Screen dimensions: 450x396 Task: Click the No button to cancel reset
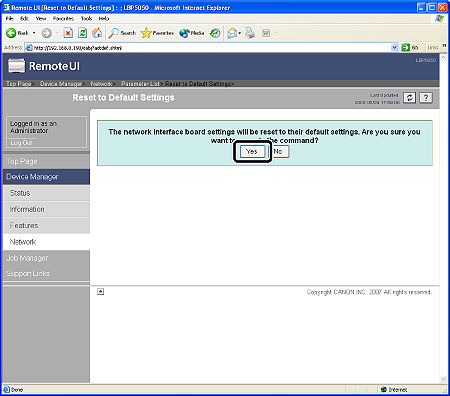(x=279, y=152)
